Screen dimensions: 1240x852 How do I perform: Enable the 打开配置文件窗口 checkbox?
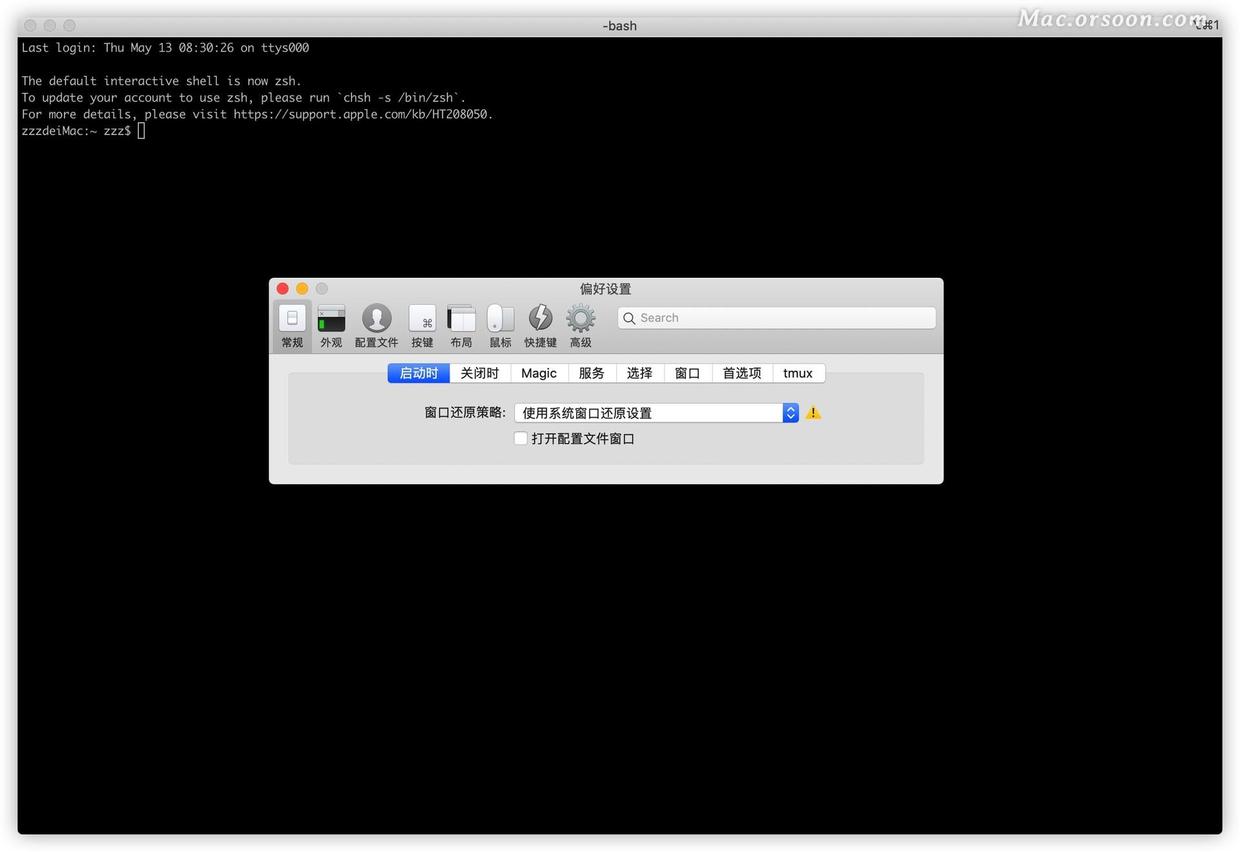520,438
